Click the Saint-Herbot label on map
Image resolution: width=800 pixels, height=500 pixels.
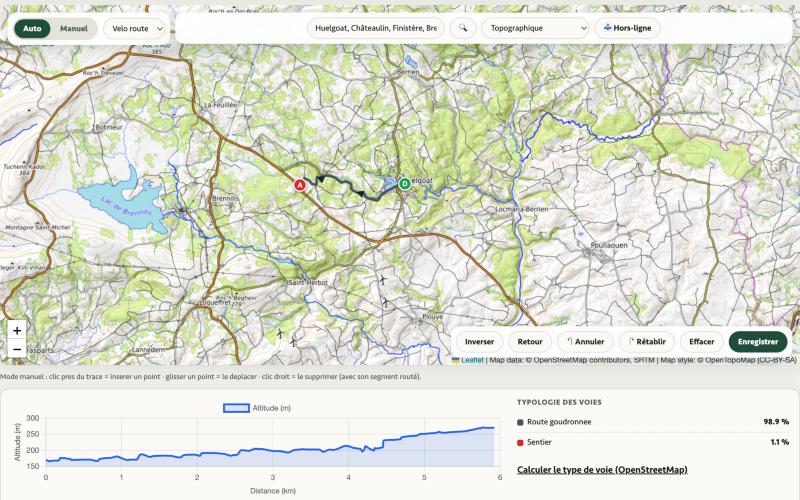pyautogui.click(x=308, y=282)
